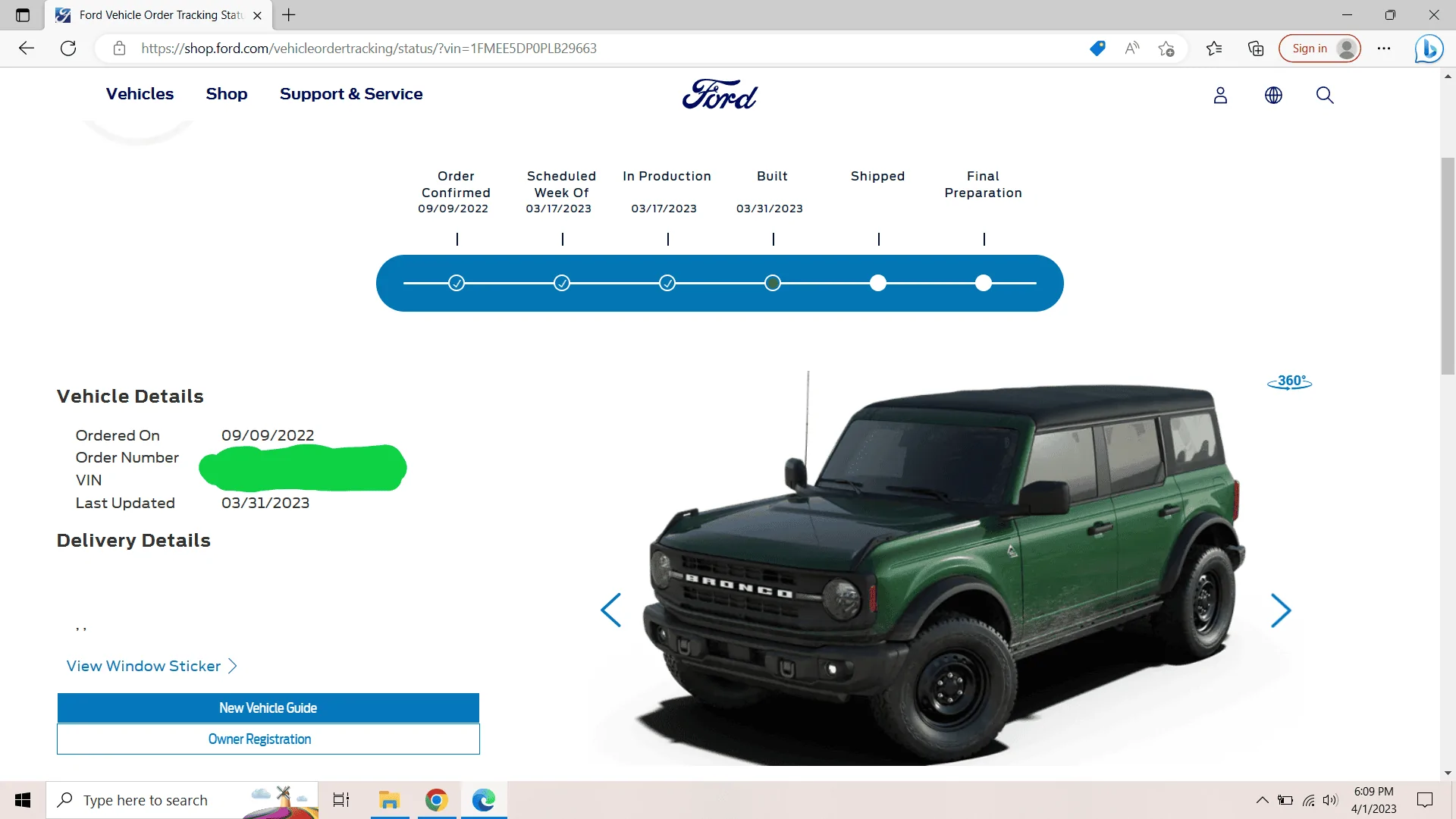Viewport: 1456px width, 819px height.
Task: Open Ford site search magnifier
Action: [x=1325, y=95]
